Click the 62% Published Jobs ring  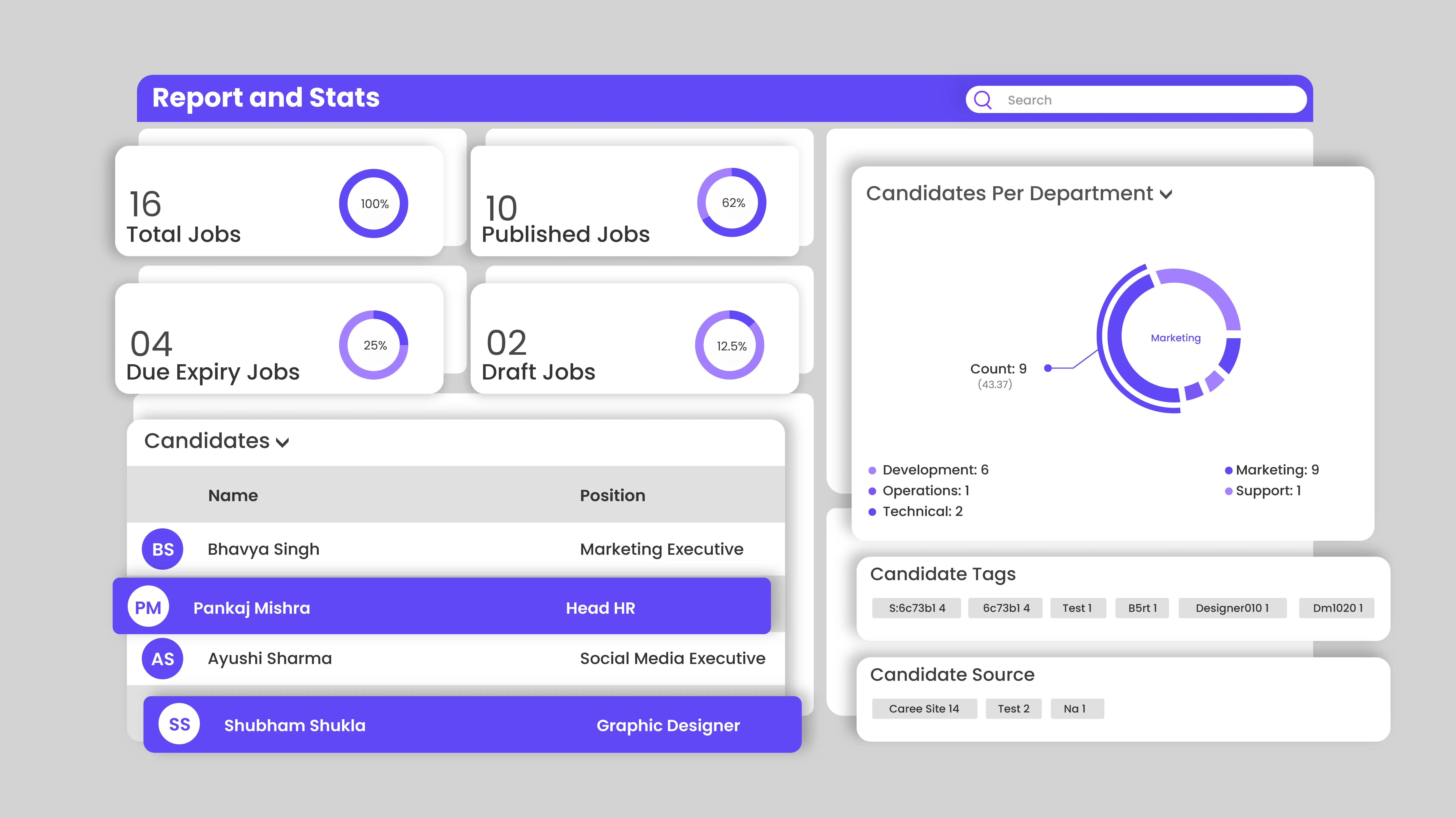tap(732, 202)
